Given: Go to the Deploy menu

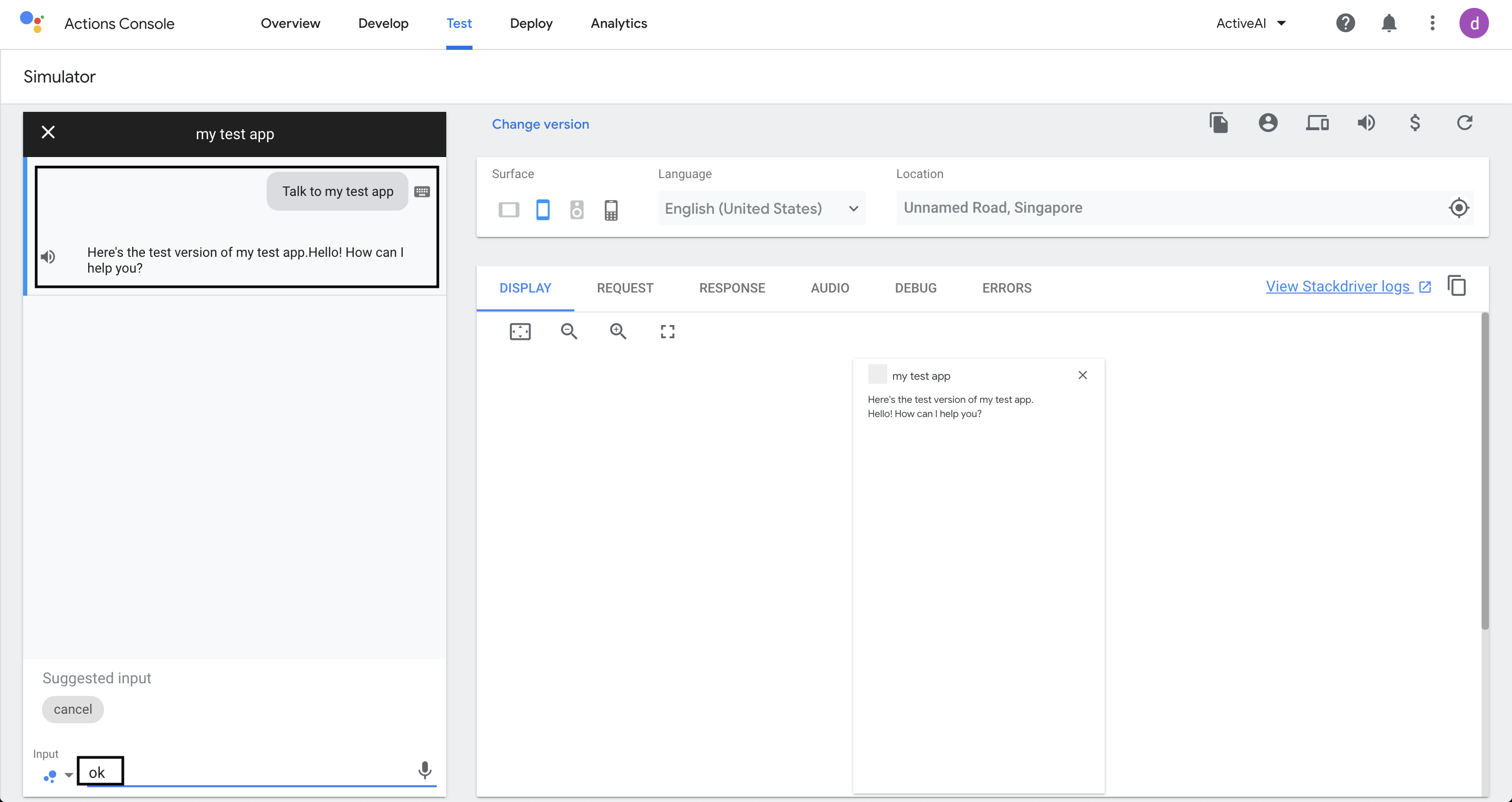Looking at the screenshot, I should point(531,24).
